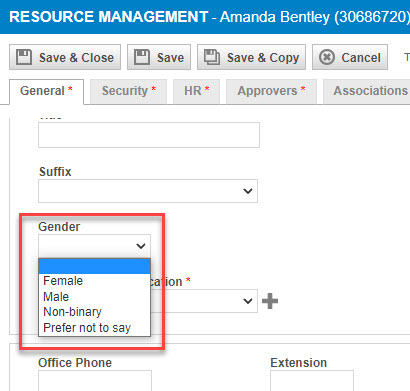The width and height of the screenshot is (410, 391).
Task: Click the Save & Copy button
Action: point(251,57)
